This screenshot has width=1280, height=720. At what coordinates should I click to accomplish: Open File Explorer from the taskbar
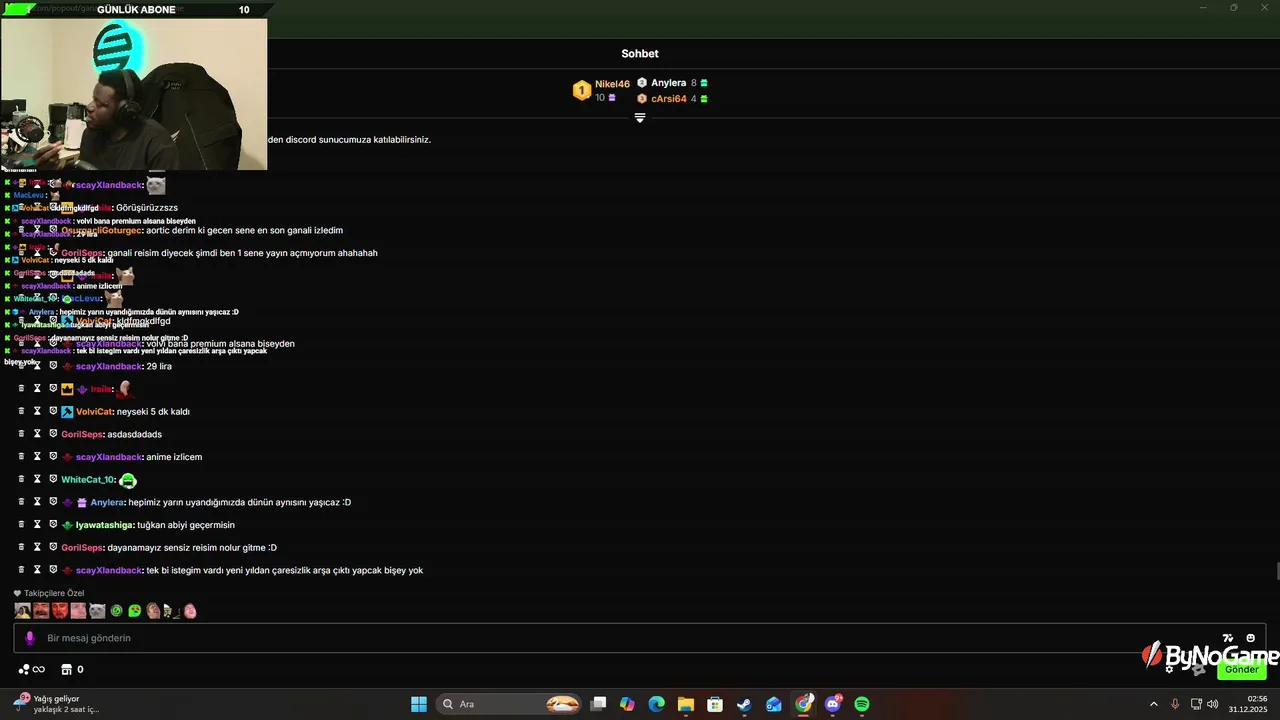tap(685, 704)
